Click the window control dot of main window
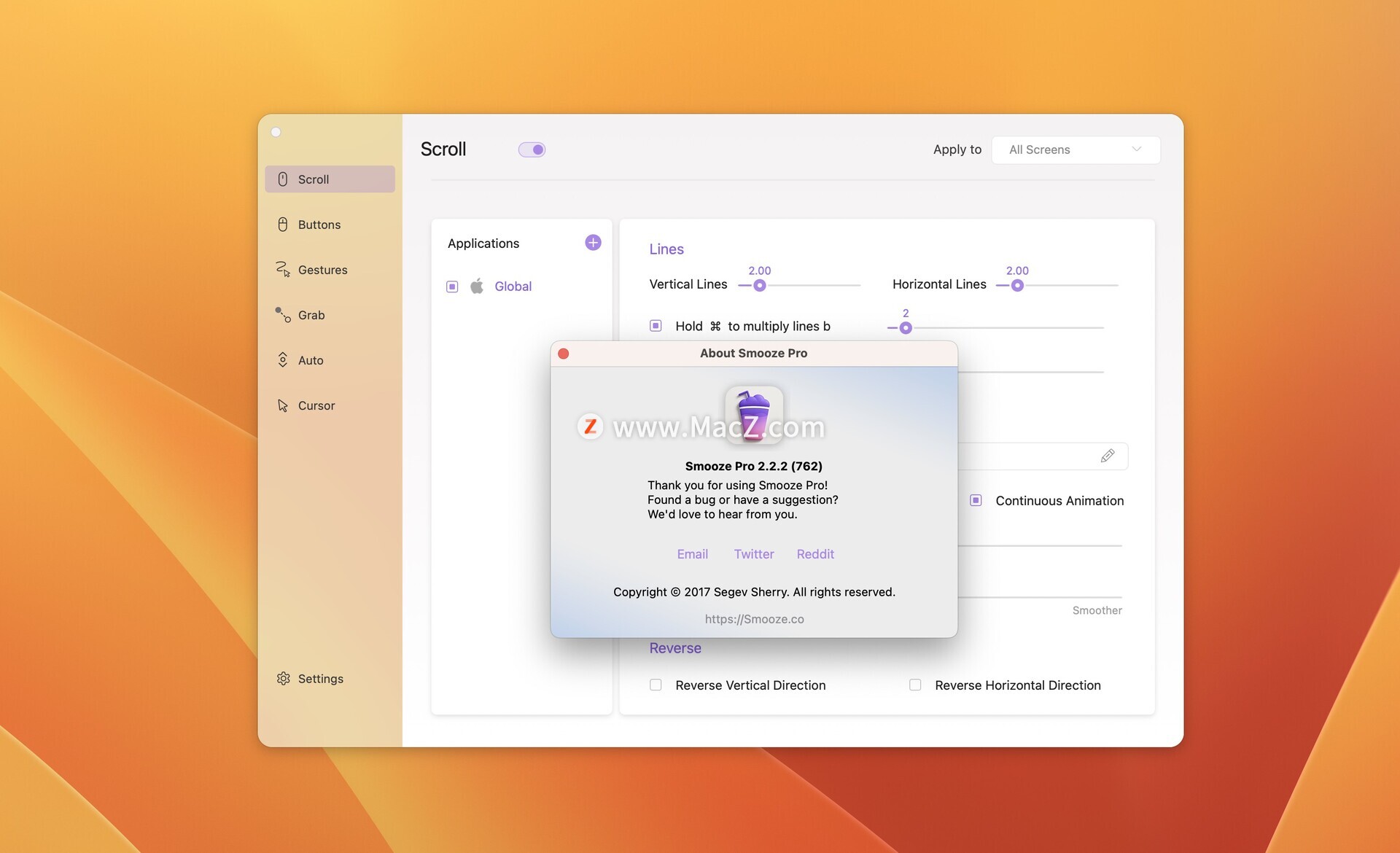Viewport: 1400px width, 853px height. (276, 132)
